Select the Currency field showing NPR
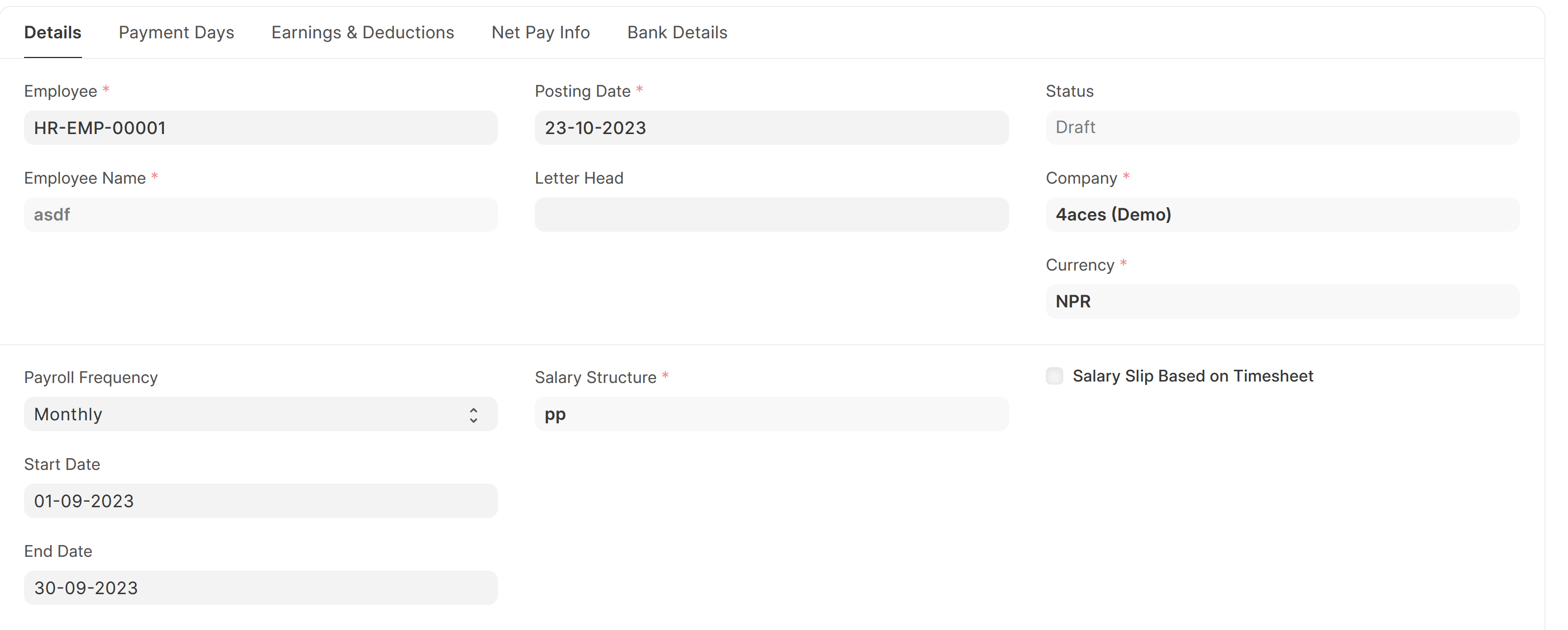1568x630 pixels. (1282, 301)
